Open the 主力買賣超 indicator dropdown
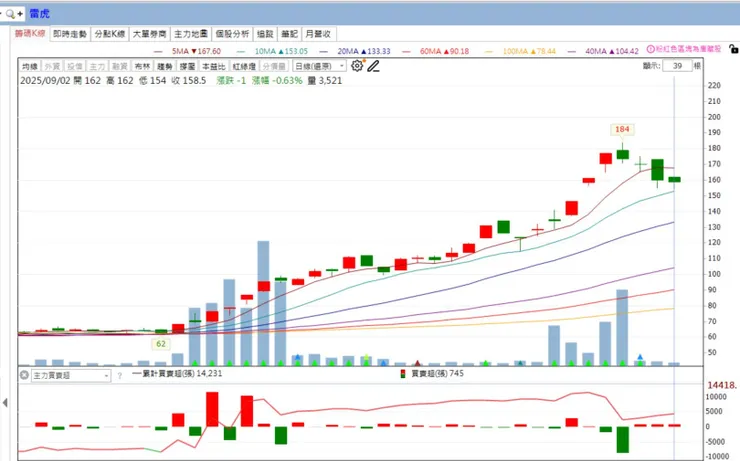 click(x=71, y=376)
